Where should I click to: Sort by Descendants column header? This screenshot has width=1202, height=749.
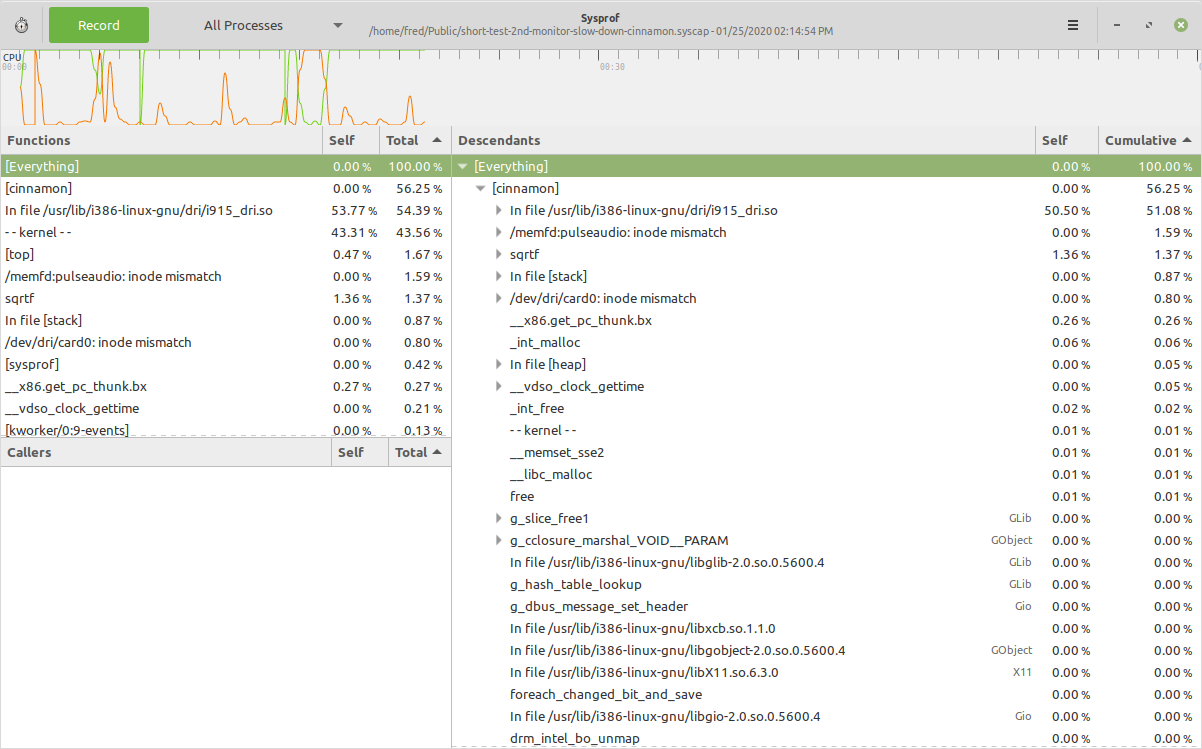click(743, 141)
